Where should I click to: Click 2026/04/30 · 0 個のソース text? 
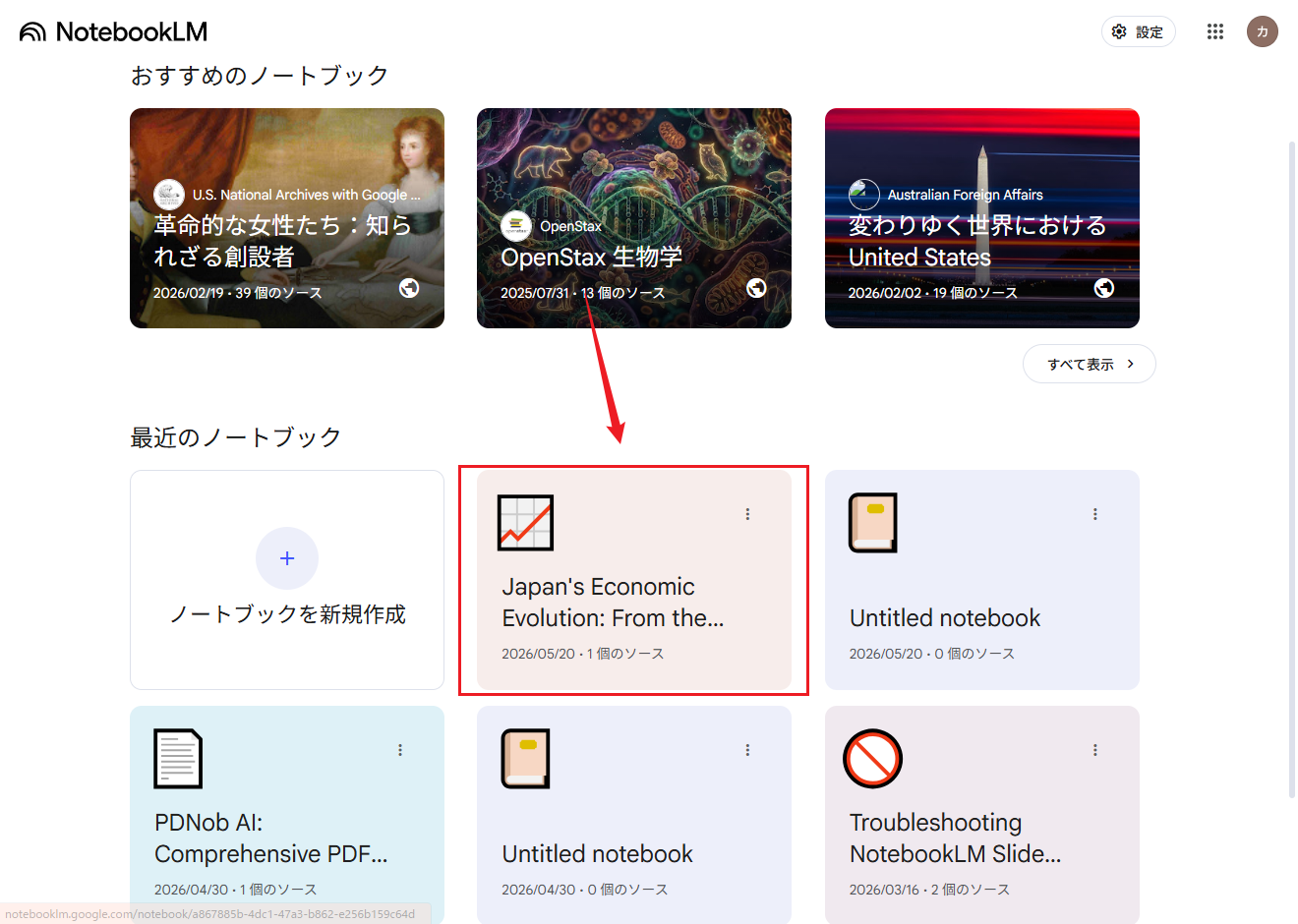(x=585, y=890)
